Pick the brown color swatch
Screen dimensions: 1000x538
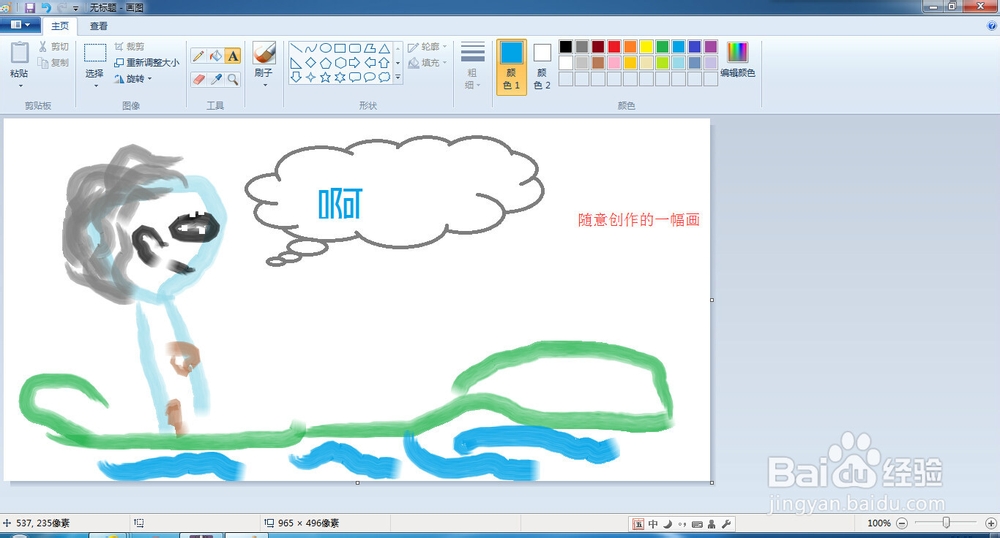pos(598,62)
